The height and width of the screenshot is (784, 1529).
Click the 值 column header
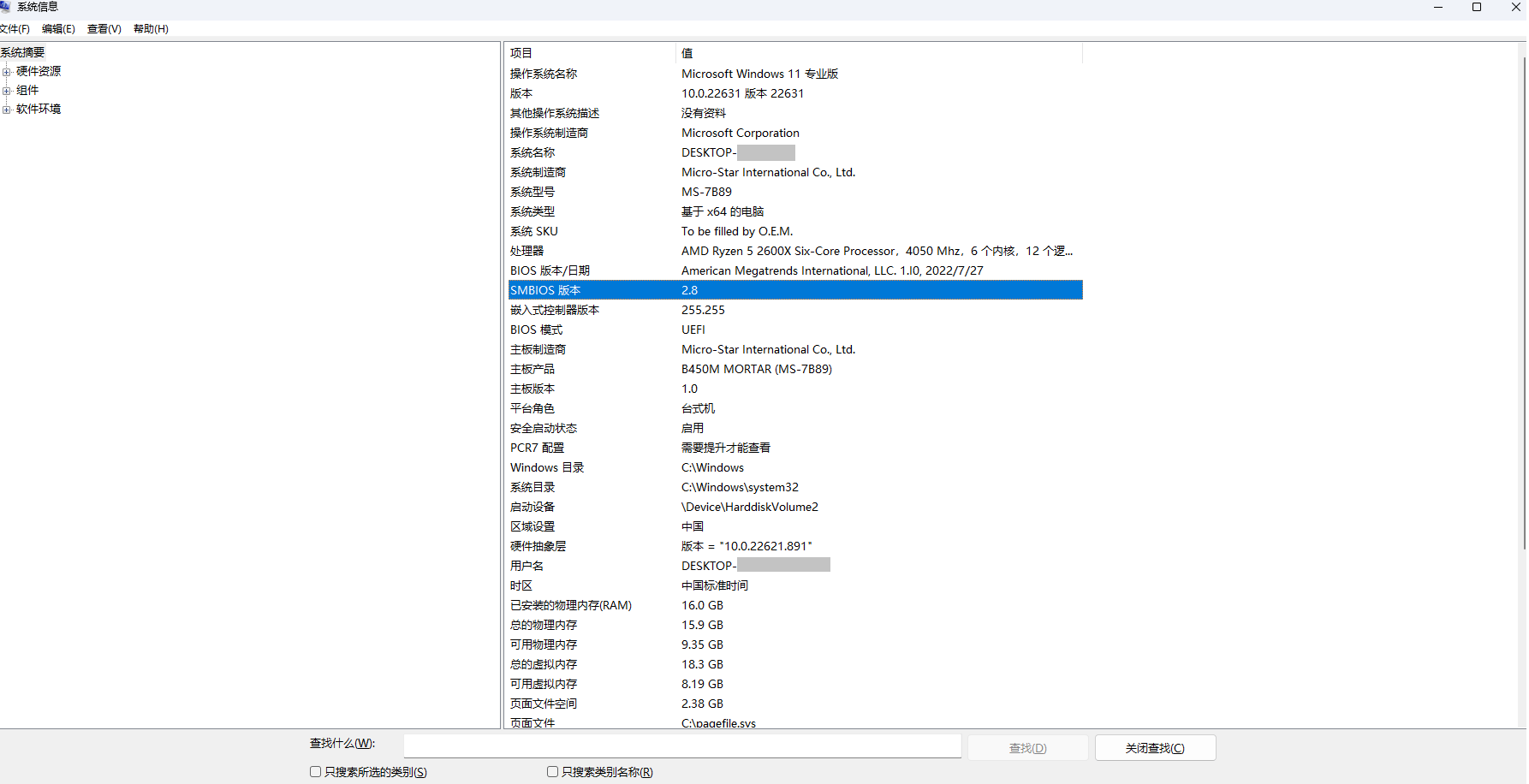(x=687, y=53)
